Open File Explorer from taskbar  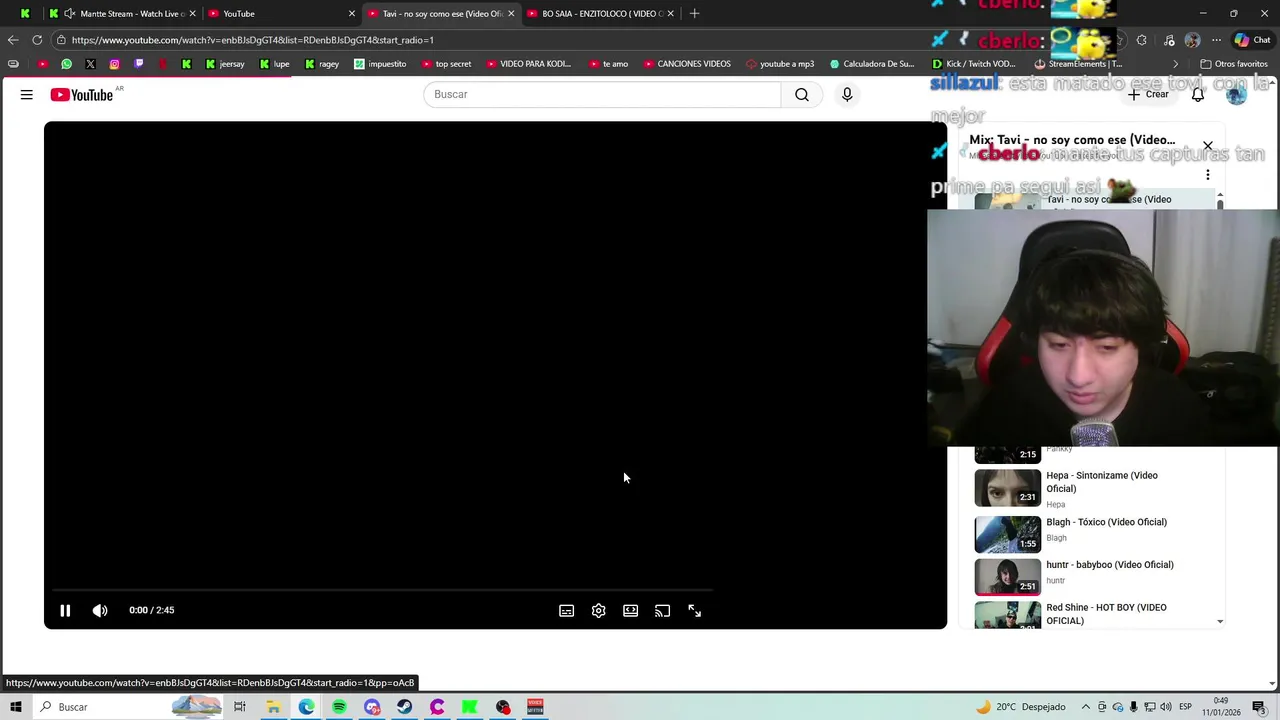pos(273,707)
